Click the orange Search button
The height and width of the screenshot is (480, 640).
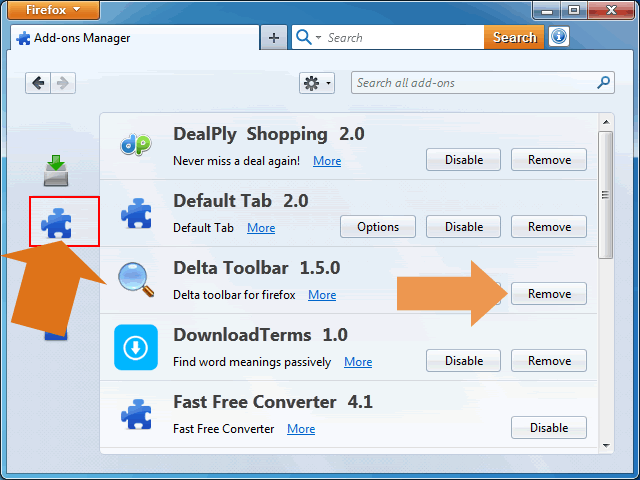click(x=514, y=38)
